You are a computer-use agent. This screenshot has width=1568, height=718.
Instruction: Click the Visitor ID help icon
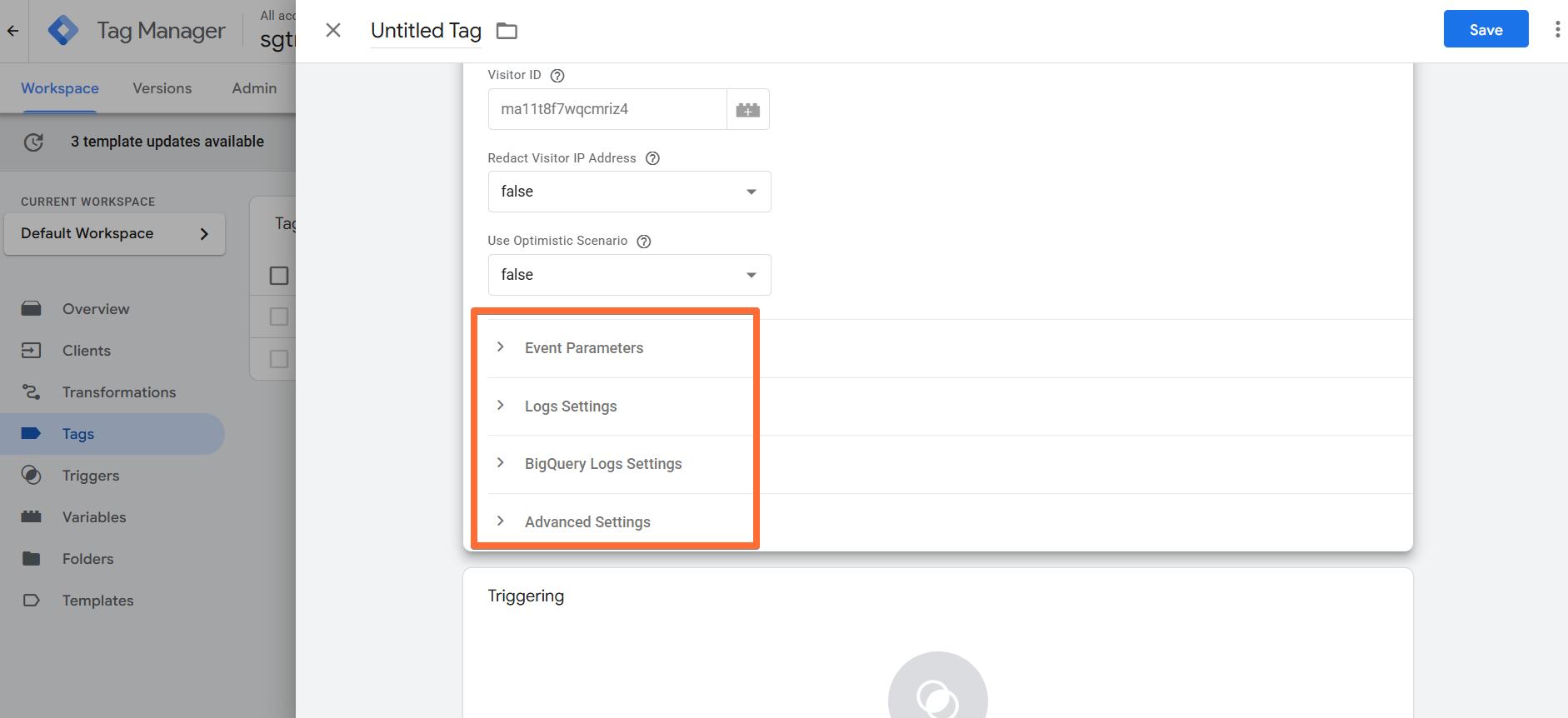[x=558, y=76]
